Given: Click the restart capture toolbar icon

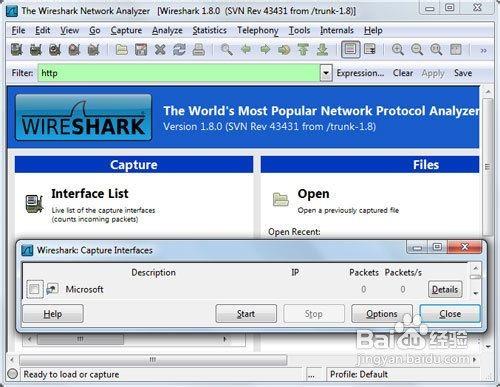Looking at the screenshot, I should click(94, 50).
